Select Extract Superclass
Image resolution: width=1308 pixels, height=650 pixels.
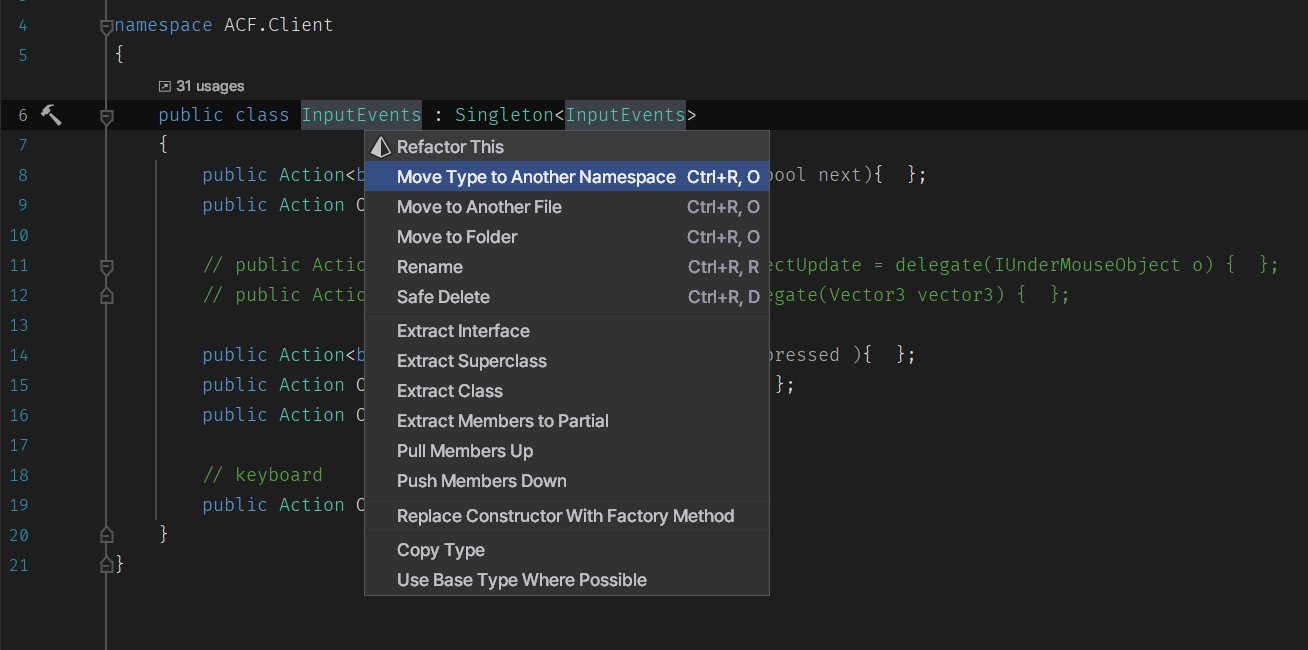[567, 361]
